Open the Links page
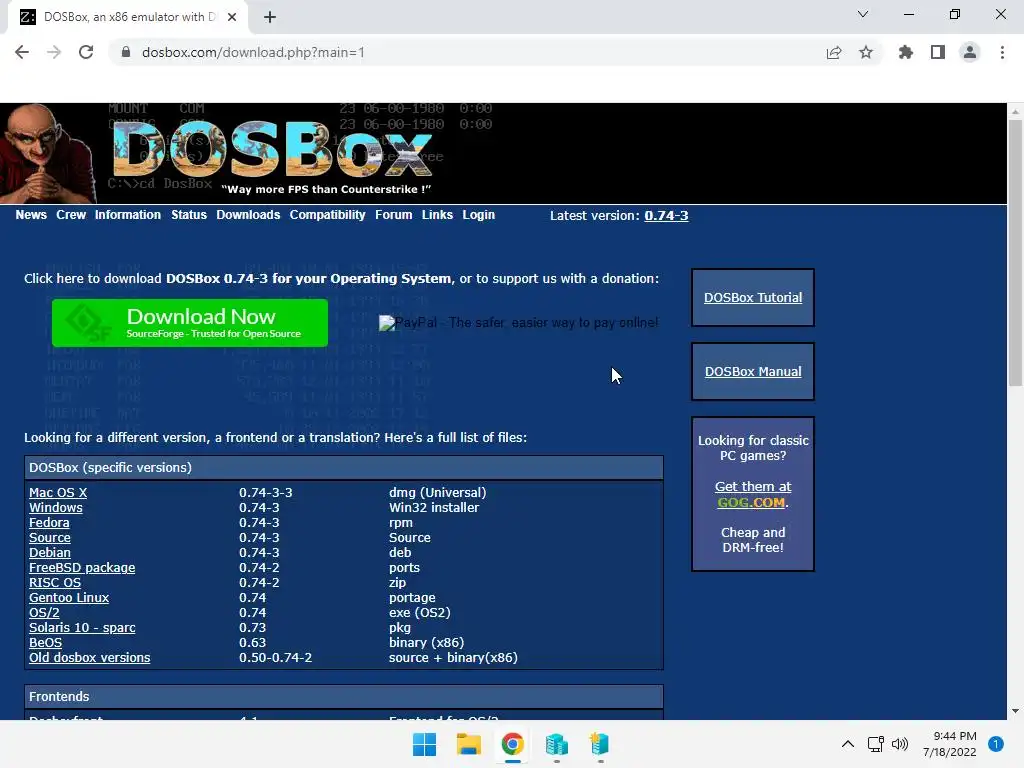1024x768 pixels. click(437, 215)
